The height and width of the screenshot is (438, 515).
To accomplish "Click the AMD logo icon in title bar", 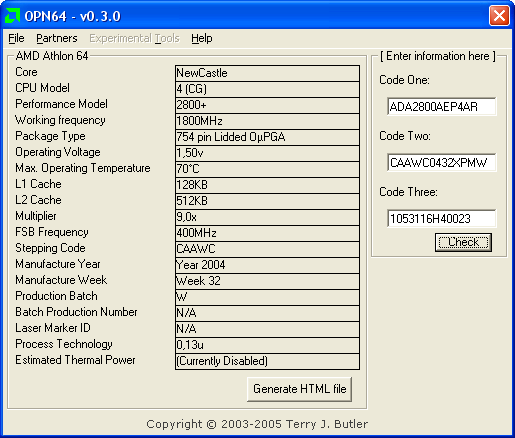I will pos(12,15).
